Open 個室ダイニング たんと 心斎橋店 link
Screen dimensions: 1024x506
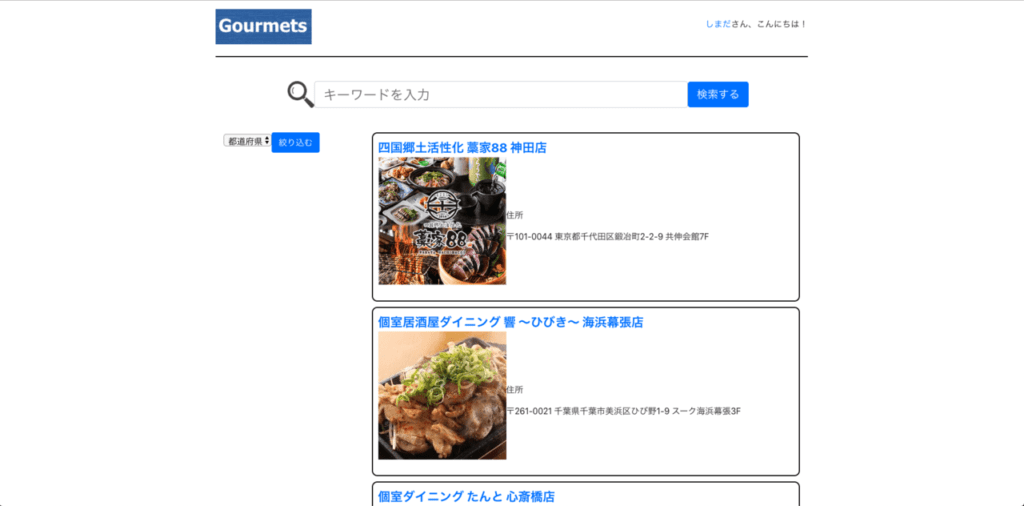466,497
